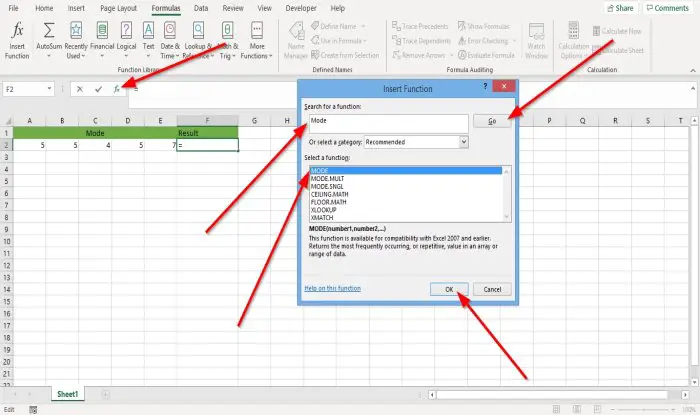Viewport: 700px width, 415px height.
Task: Select the Result header cell
Action: pos(207,133)
